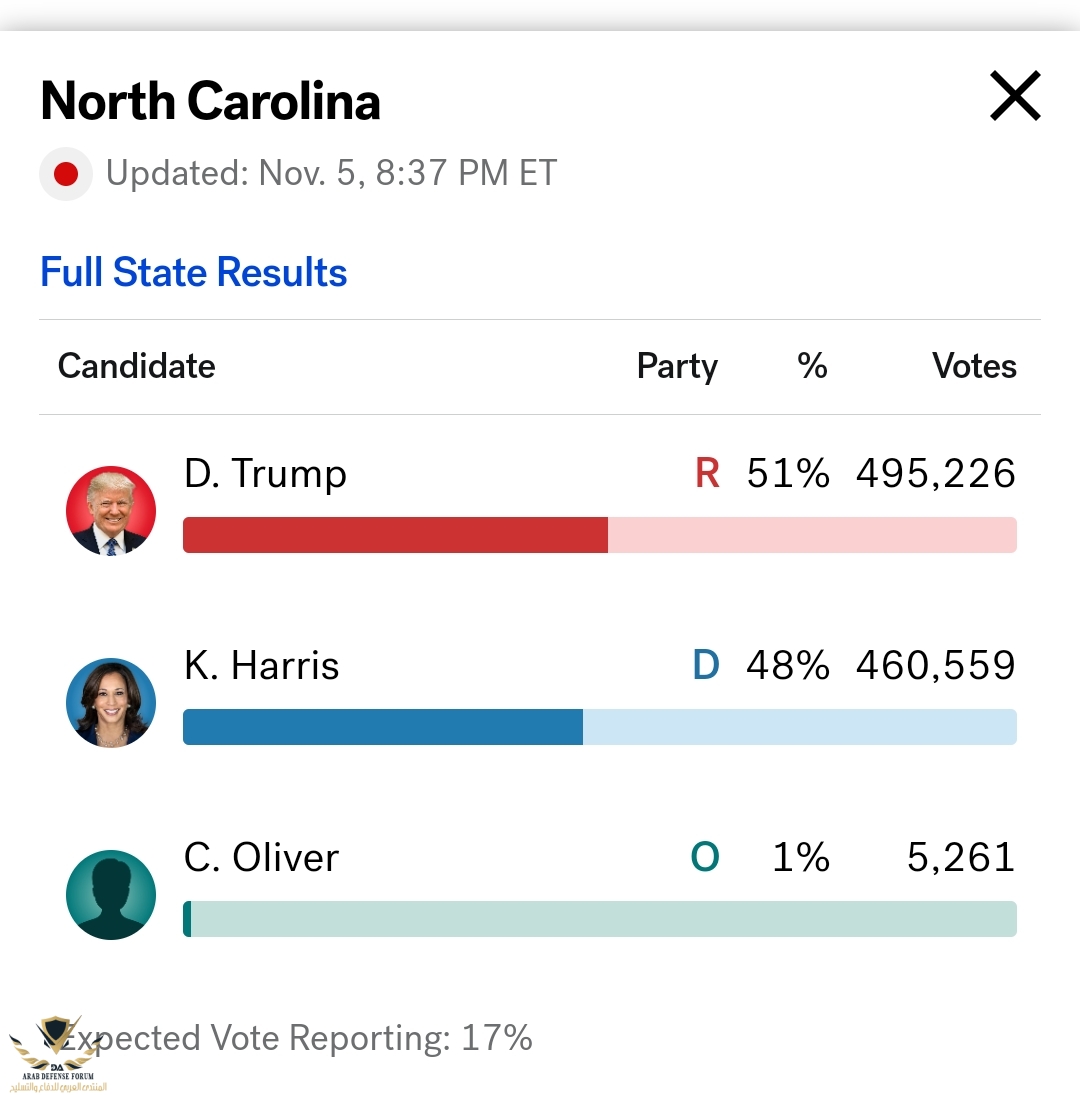Click the % column header

point(813,366)
